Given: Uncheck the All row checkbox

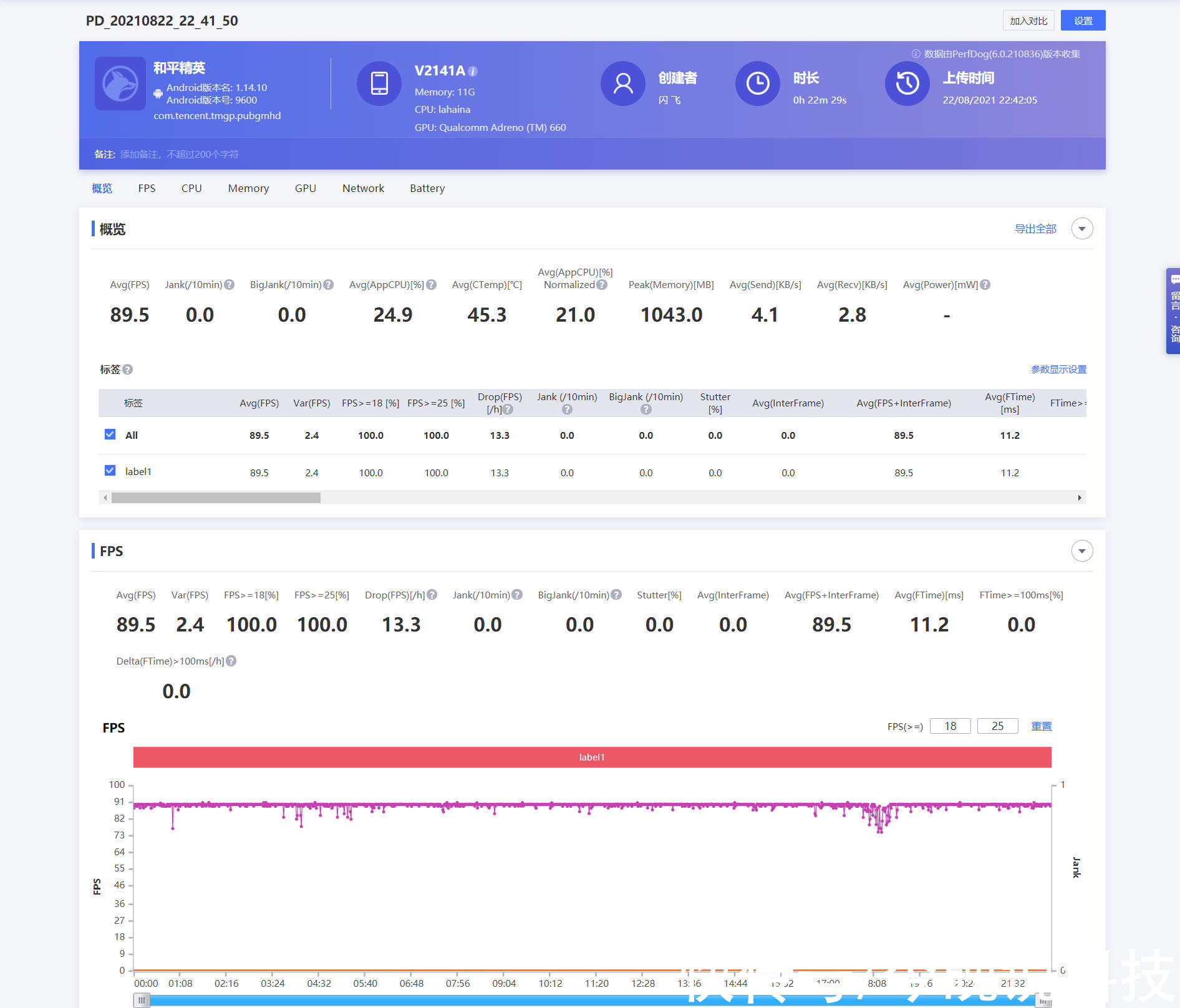Looking at the screenshot, I should pyautogui.click(x=110, y=434).
